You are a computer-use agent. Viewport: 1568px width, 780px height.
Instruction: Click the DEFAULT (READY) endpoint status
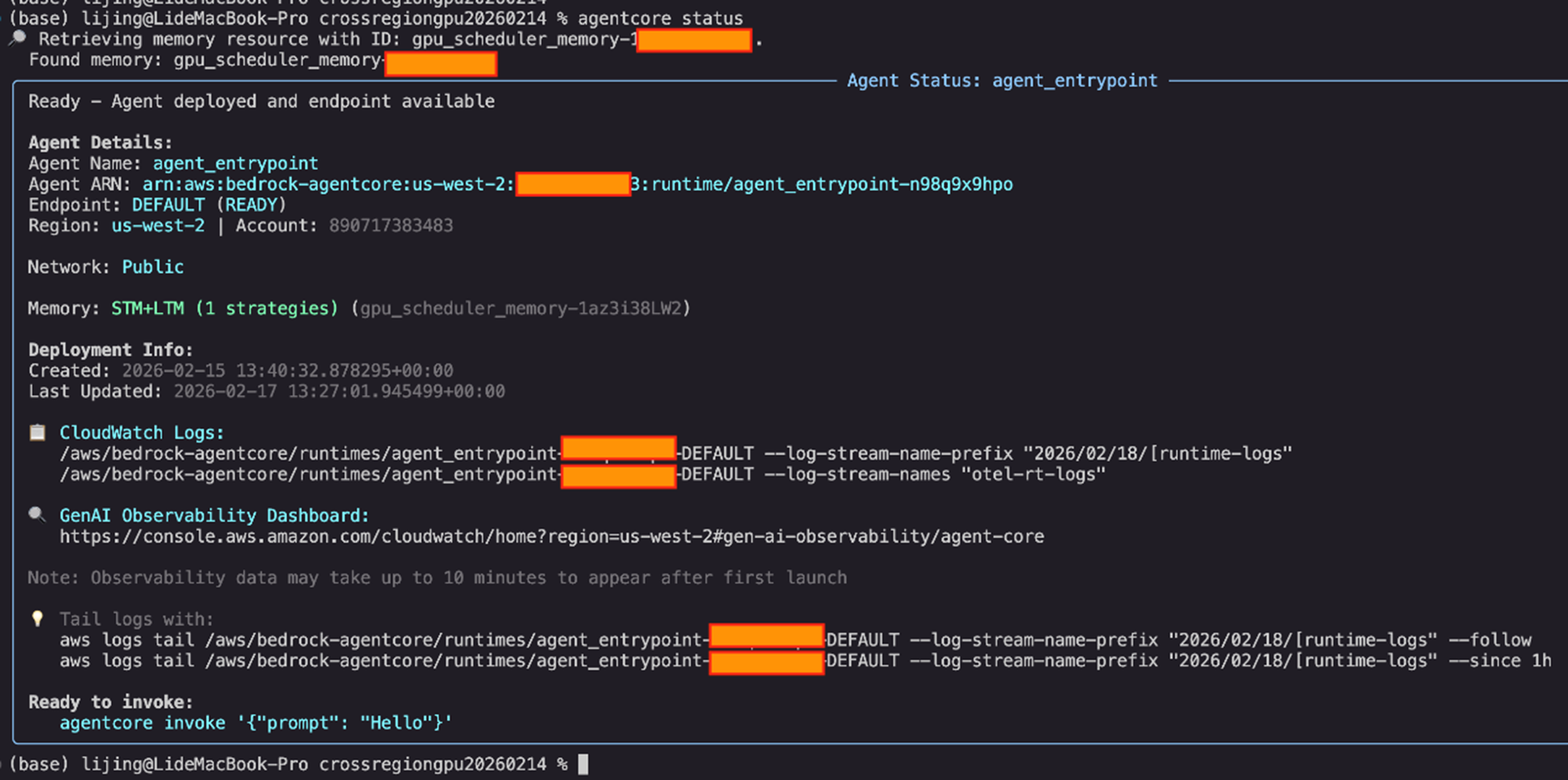pos(209,205)
